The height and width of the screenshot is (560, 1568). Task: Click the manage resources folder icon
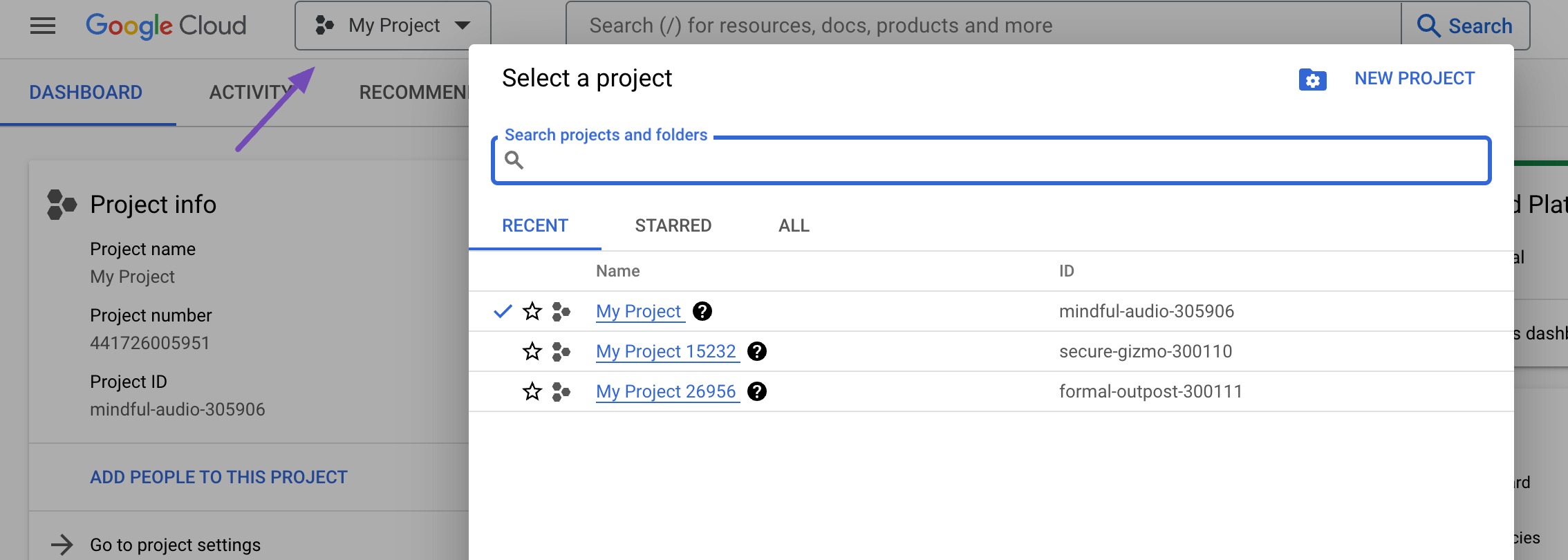point(1312,80)
